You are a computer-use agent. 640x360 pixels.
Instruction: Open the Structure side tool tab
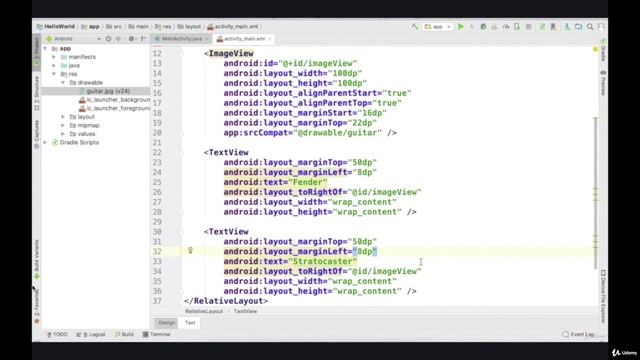[37, 93]
